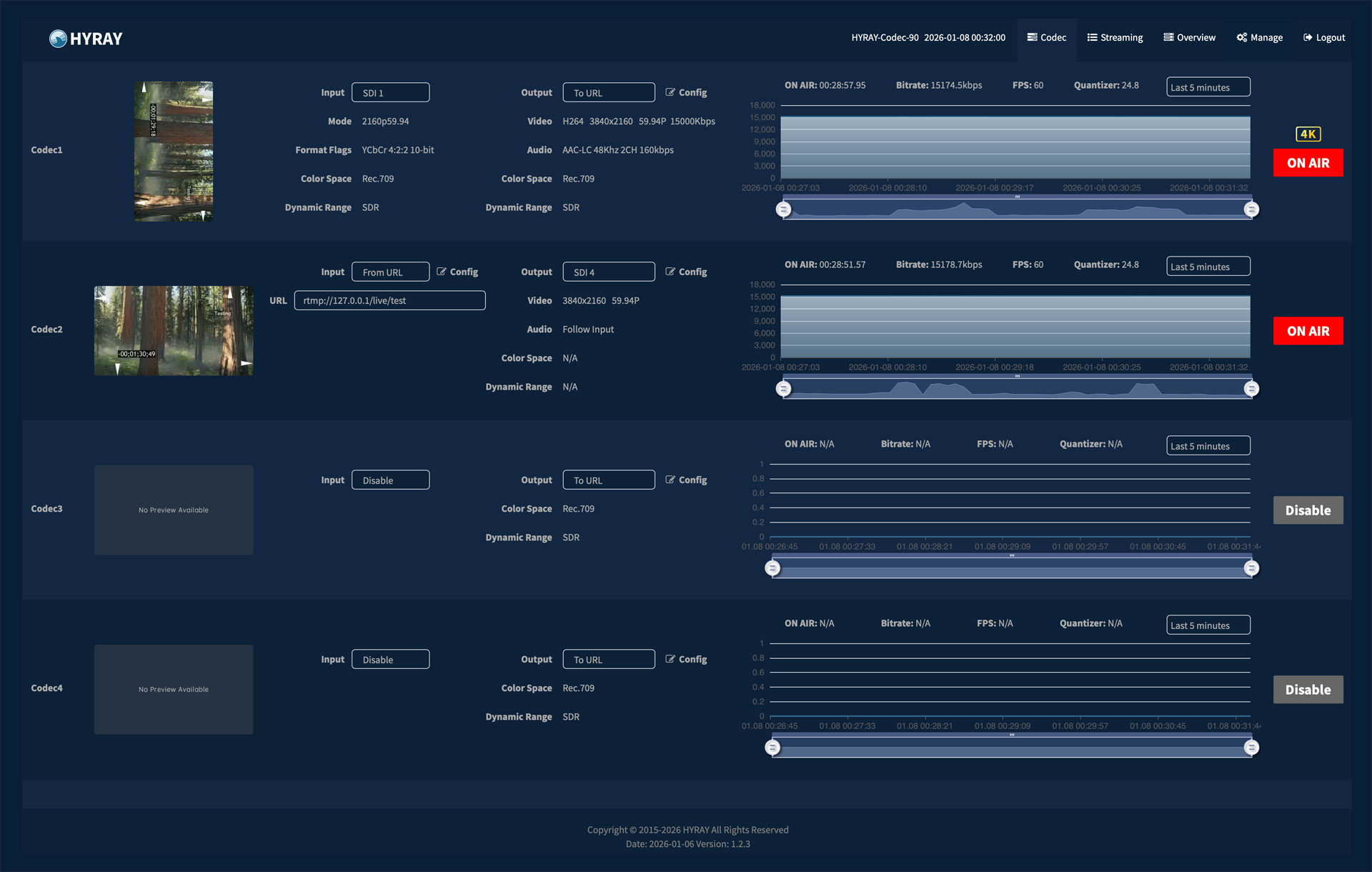The height and width of the screenshot is (872, 1372).
Task: Click the Codec2 rtmp URL input field
Action: point(389,300)
